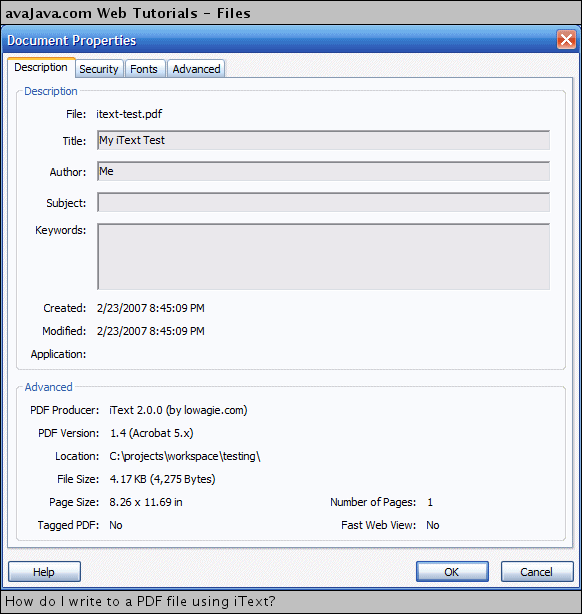Switch to the Security tab

(x=99, y=69)
